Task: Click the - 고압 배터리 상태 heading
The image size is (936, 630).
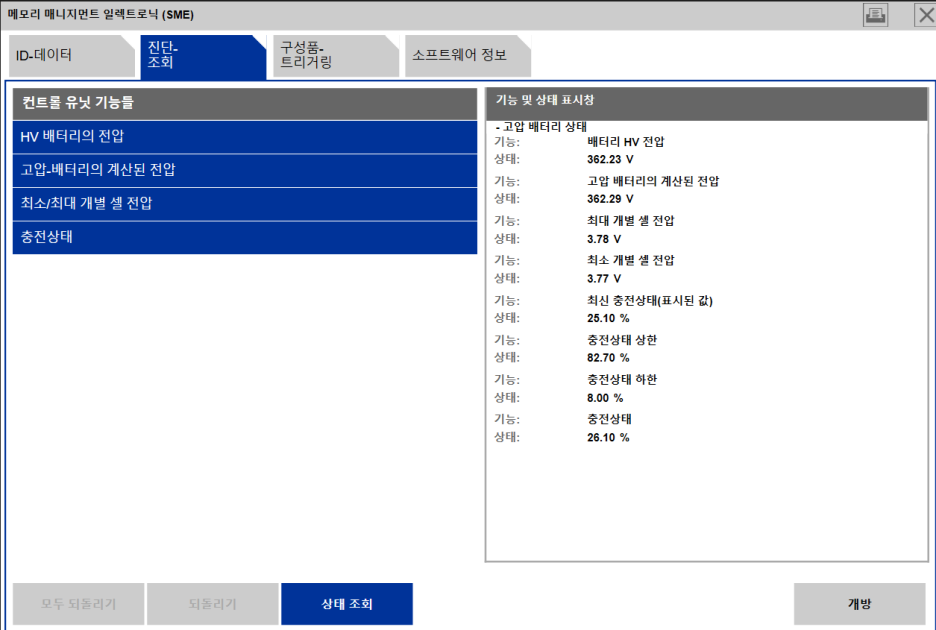Action: pos(541,127)
